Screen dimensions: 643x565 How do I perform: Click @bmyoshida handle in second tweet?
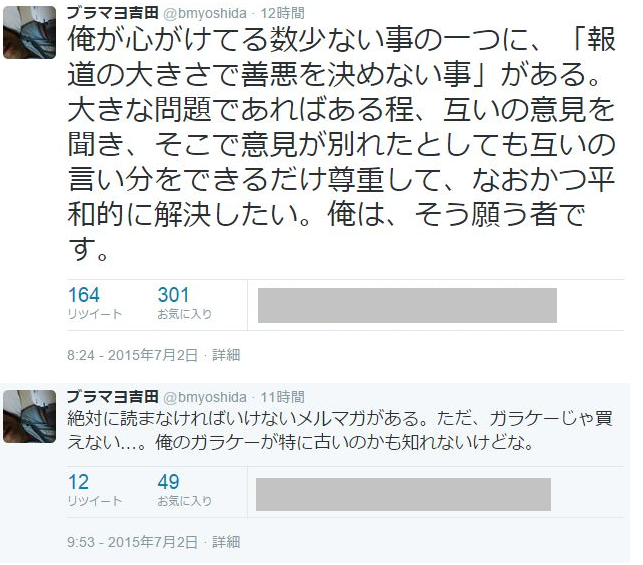[x=205, y=397]
